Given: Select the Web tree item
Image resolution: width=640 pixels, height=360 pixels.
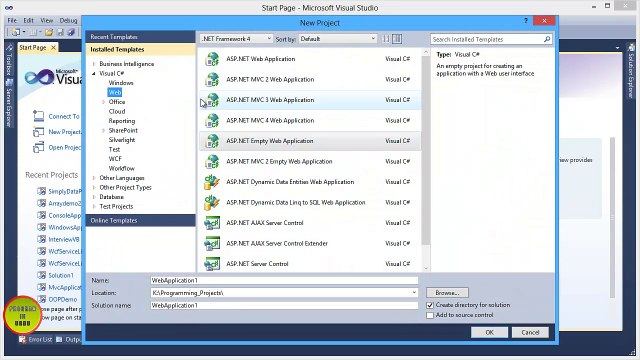Looking at the screenshot, I should click(115, 93).
